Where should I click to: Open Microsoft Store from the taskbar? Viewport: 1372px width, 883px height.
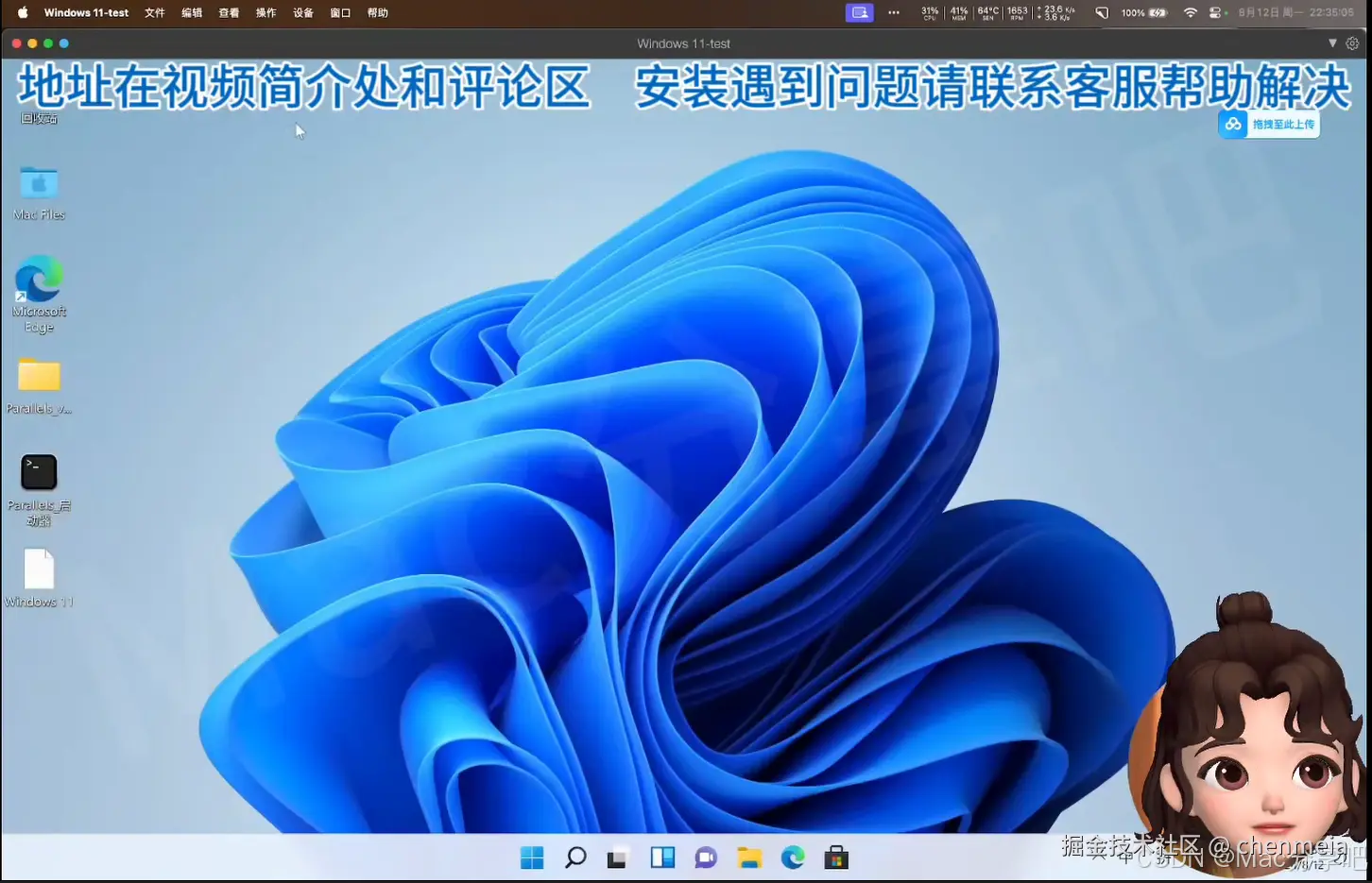click(x=835, y=857)
